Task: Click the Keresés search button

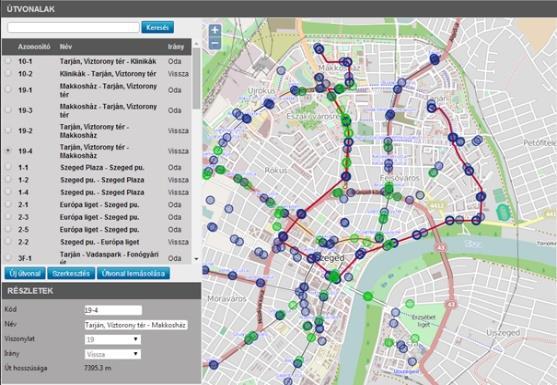Action: [x=157, y=27]
